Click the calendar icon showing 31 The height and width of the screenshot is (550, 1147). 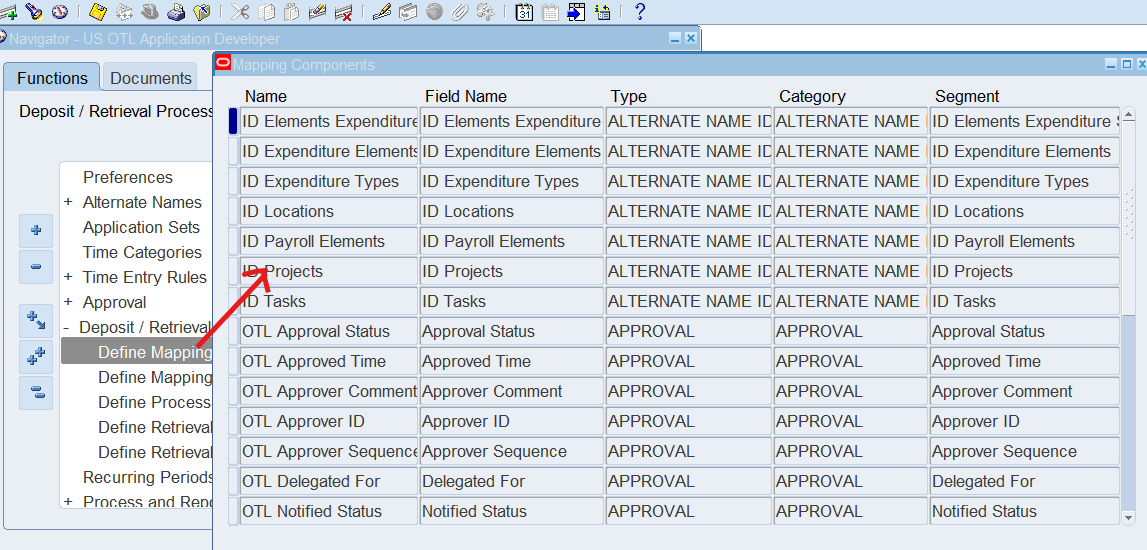pyautogui.click(x=524, y=12)
